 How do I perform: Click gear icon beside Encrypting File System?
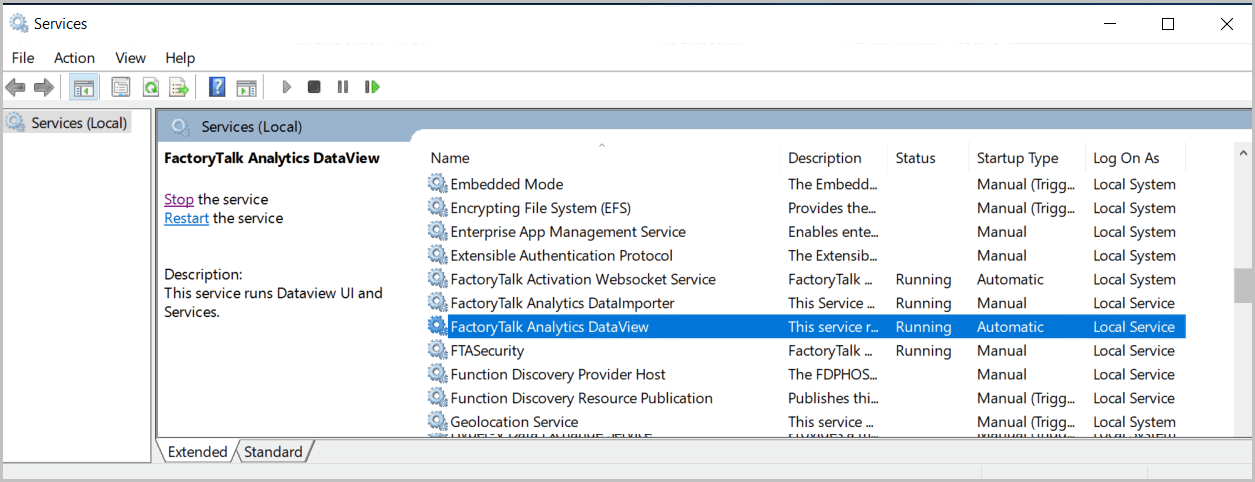437,208
